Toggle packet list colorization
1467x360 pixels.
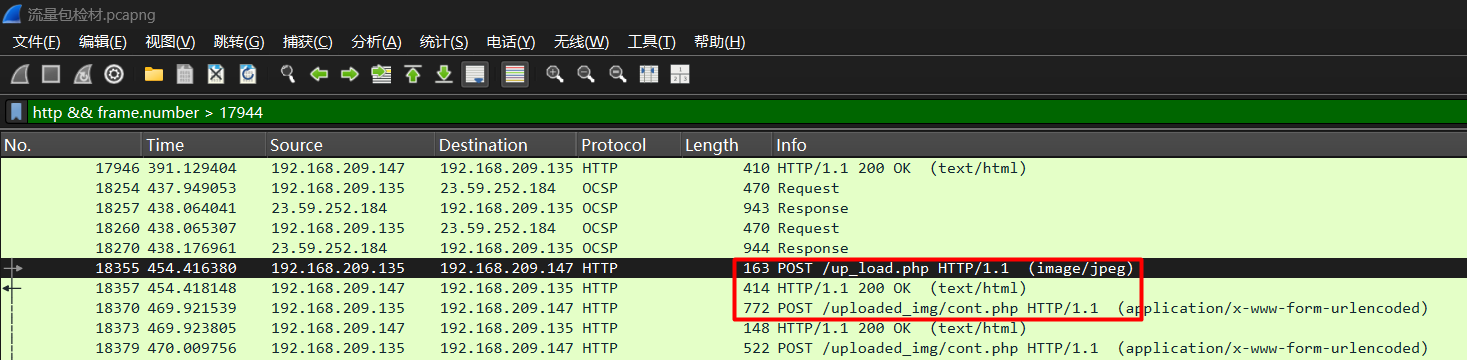[515, 74]
